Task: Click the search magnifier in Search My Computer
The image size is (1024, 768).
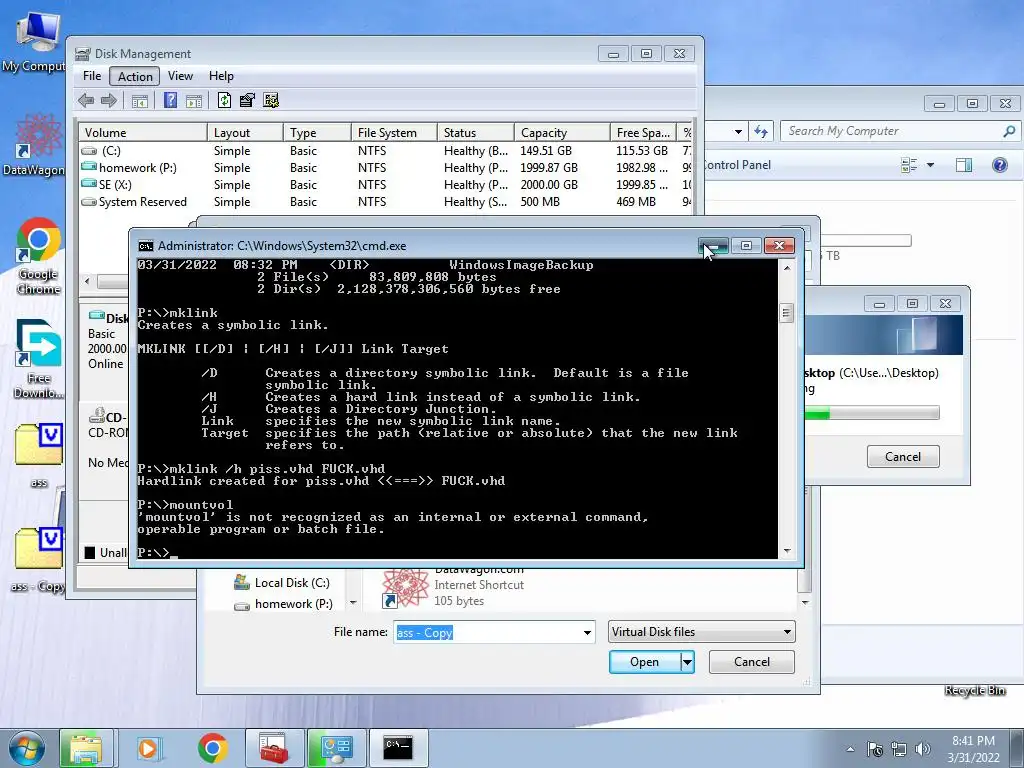Action: pyautogui.click(x=1009, y=131)
